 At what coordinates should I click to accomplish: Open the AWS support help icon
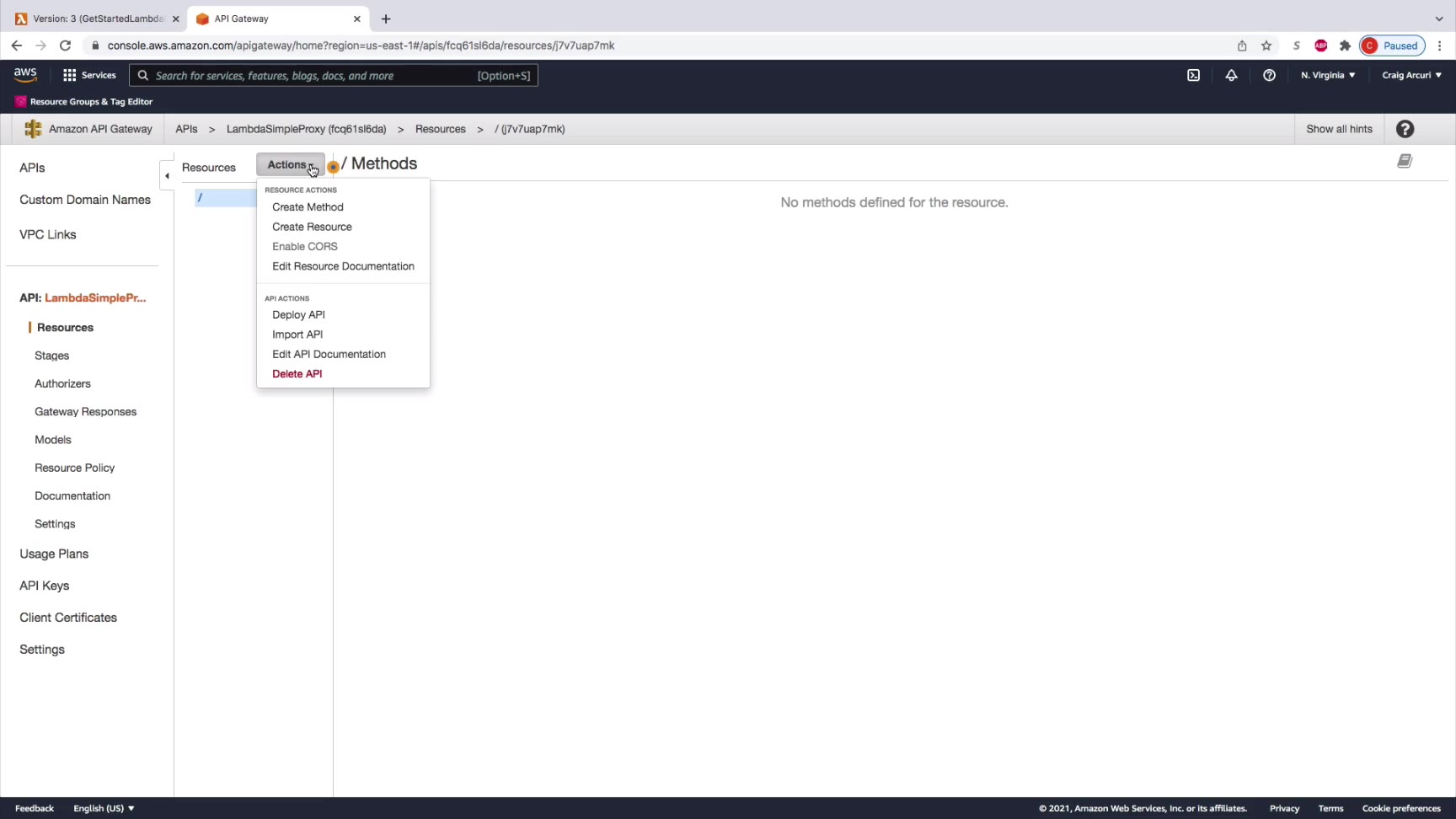[1269, 75]
